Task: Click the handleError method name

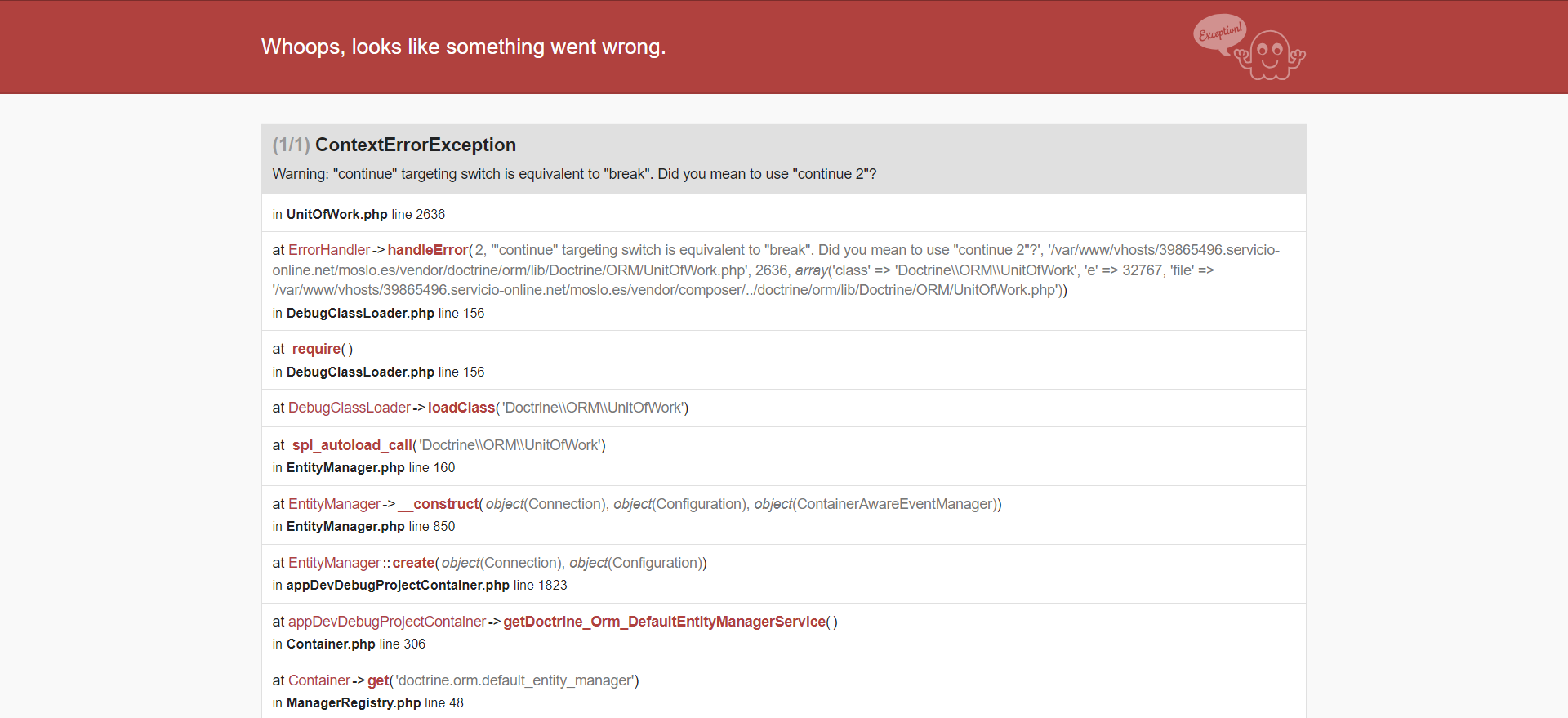Action: 428,250
